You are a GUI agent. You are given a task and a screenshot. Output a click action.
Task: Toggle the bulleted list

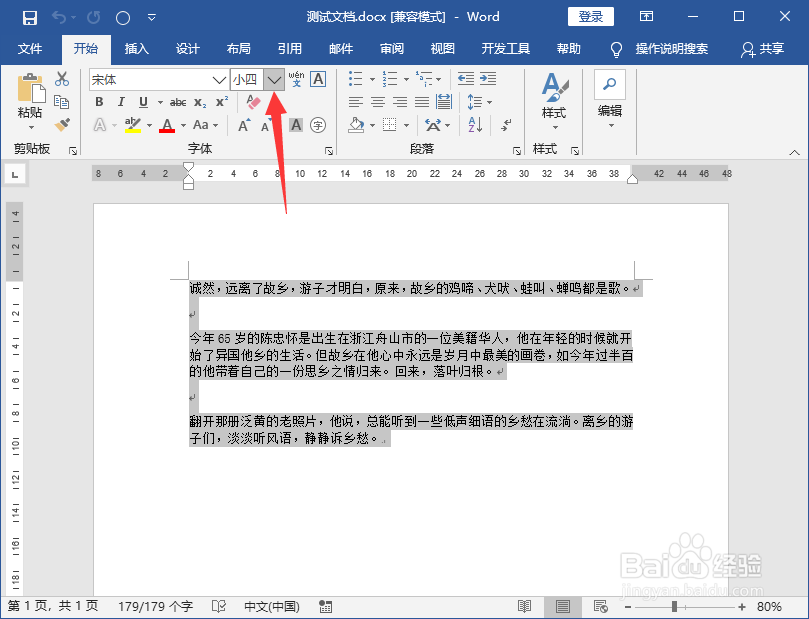point(355,78)
